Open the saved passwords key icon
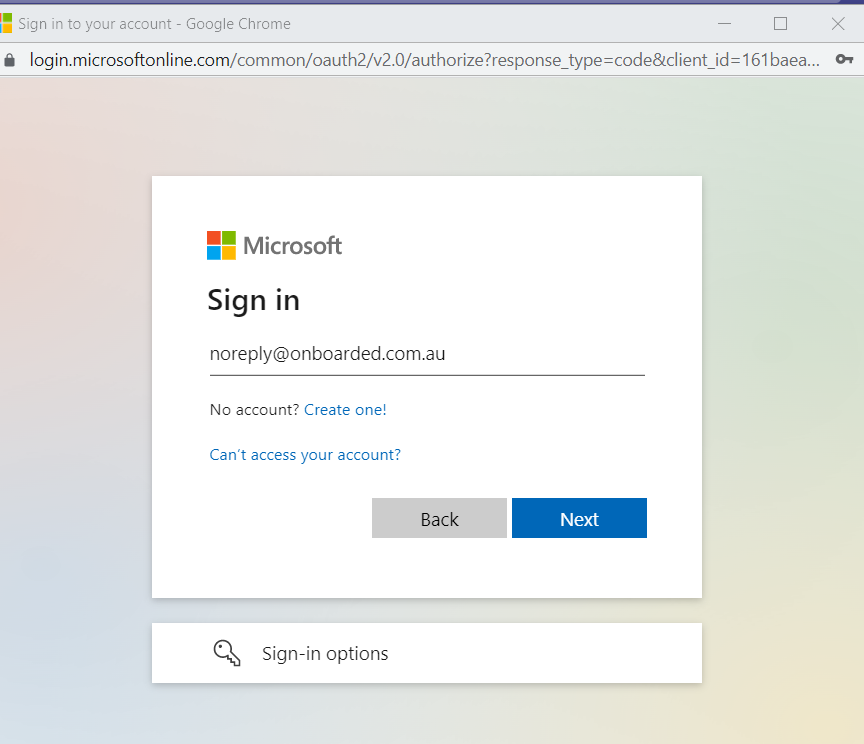 coord(844,60)
